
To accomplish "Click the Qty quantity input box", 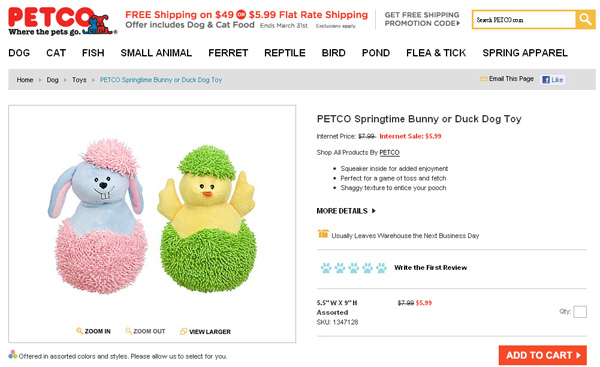I will click(x=580, y=312).
